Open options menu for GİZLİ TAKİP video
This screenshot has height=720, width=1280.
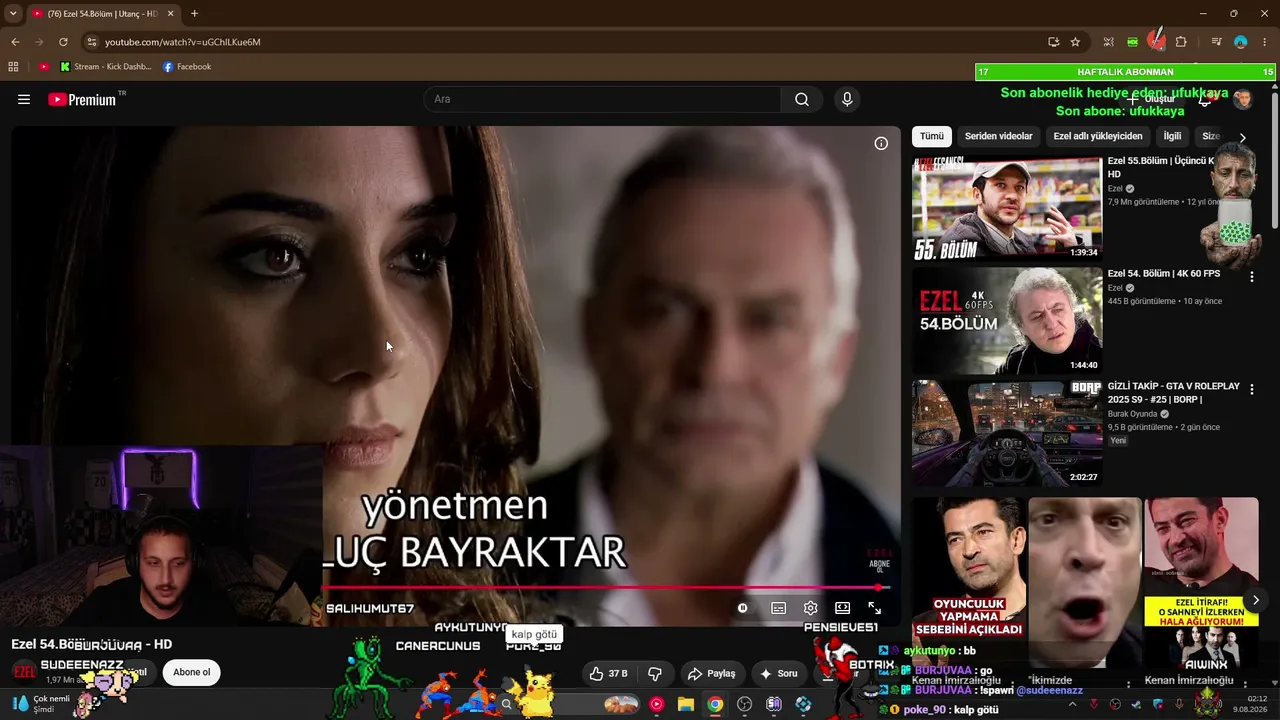tap(1251, 389)
